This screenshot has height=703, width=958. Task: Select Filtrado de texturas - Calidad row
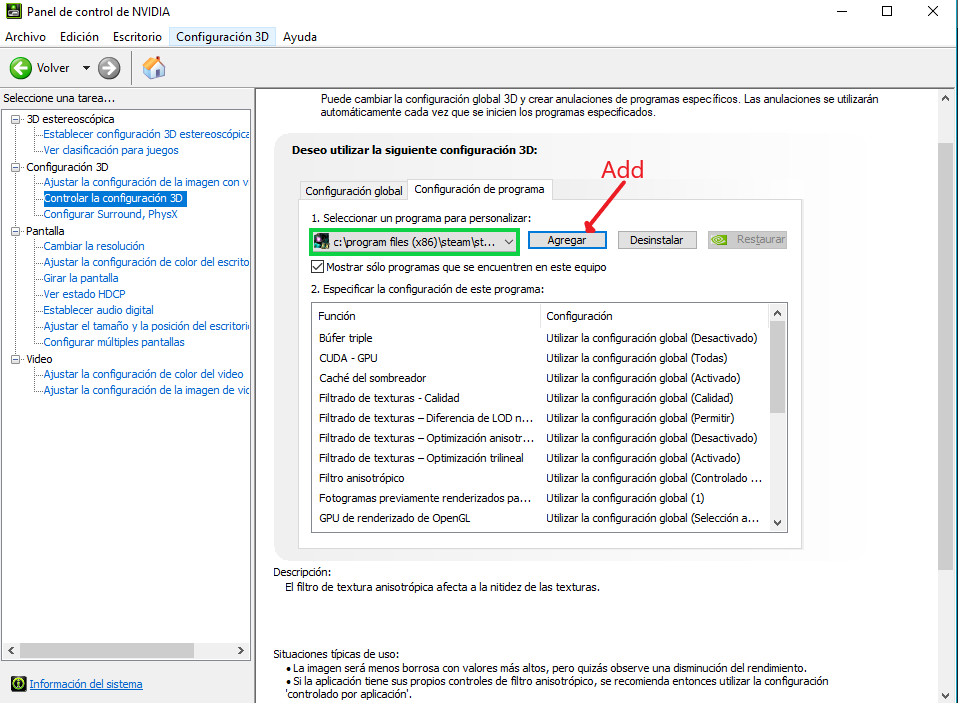tap(540, 398)
